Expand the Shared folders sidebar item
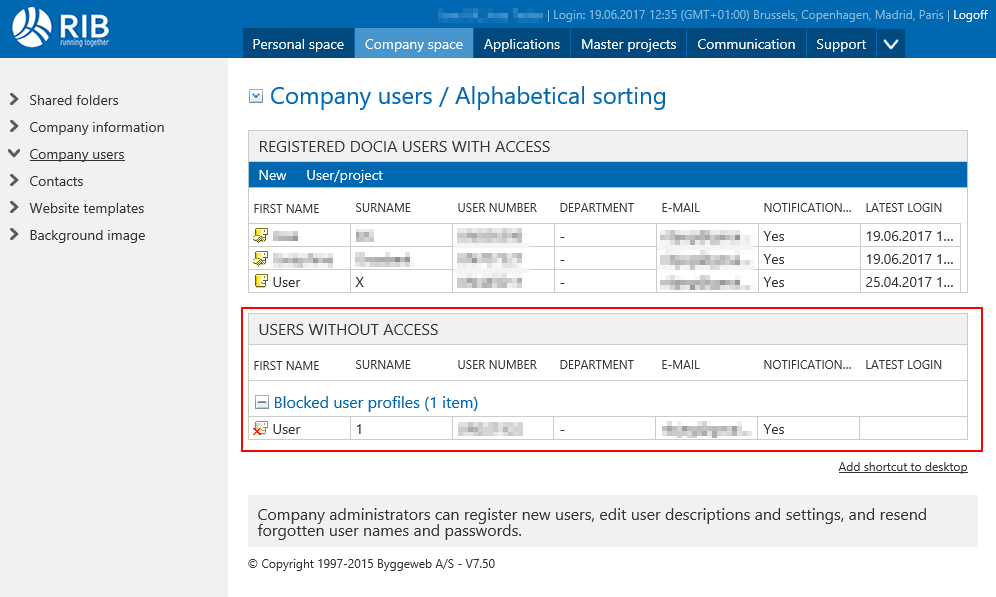 (x=14, y=100)
